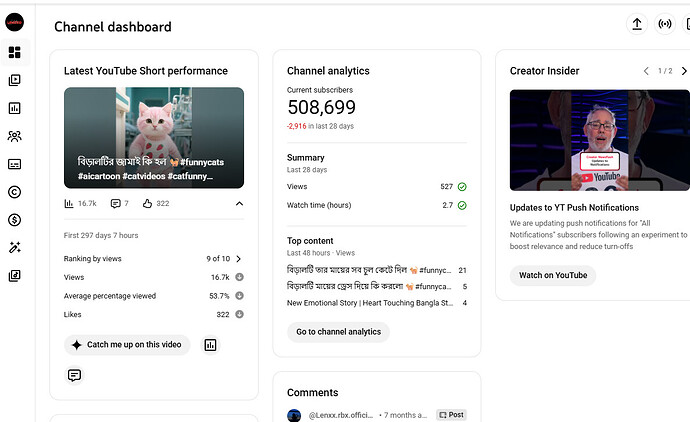Open the latest Short thumbnail with pink cat
The height and width of the screenshot is (422, 690).
154,138
